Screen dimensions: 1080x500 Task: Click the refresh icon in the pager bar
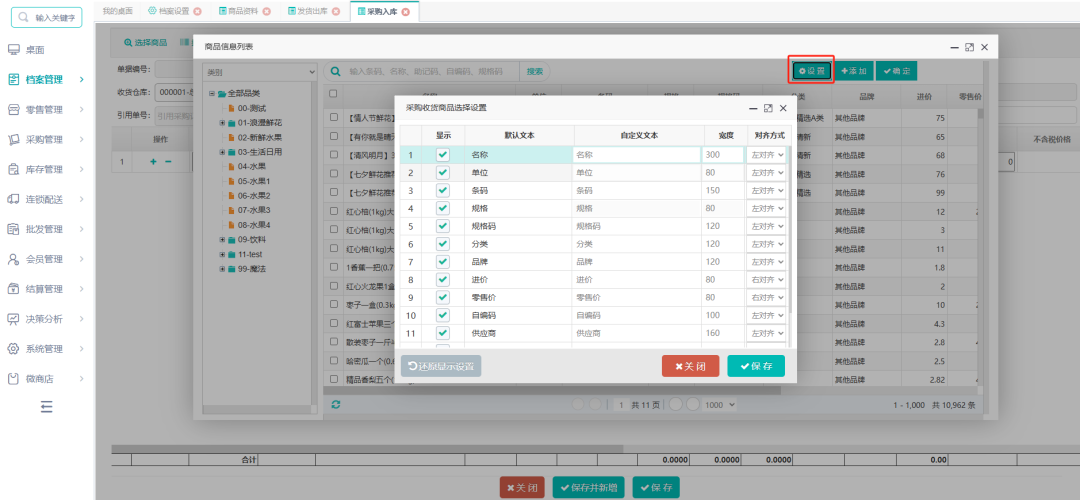pos(335,405)
